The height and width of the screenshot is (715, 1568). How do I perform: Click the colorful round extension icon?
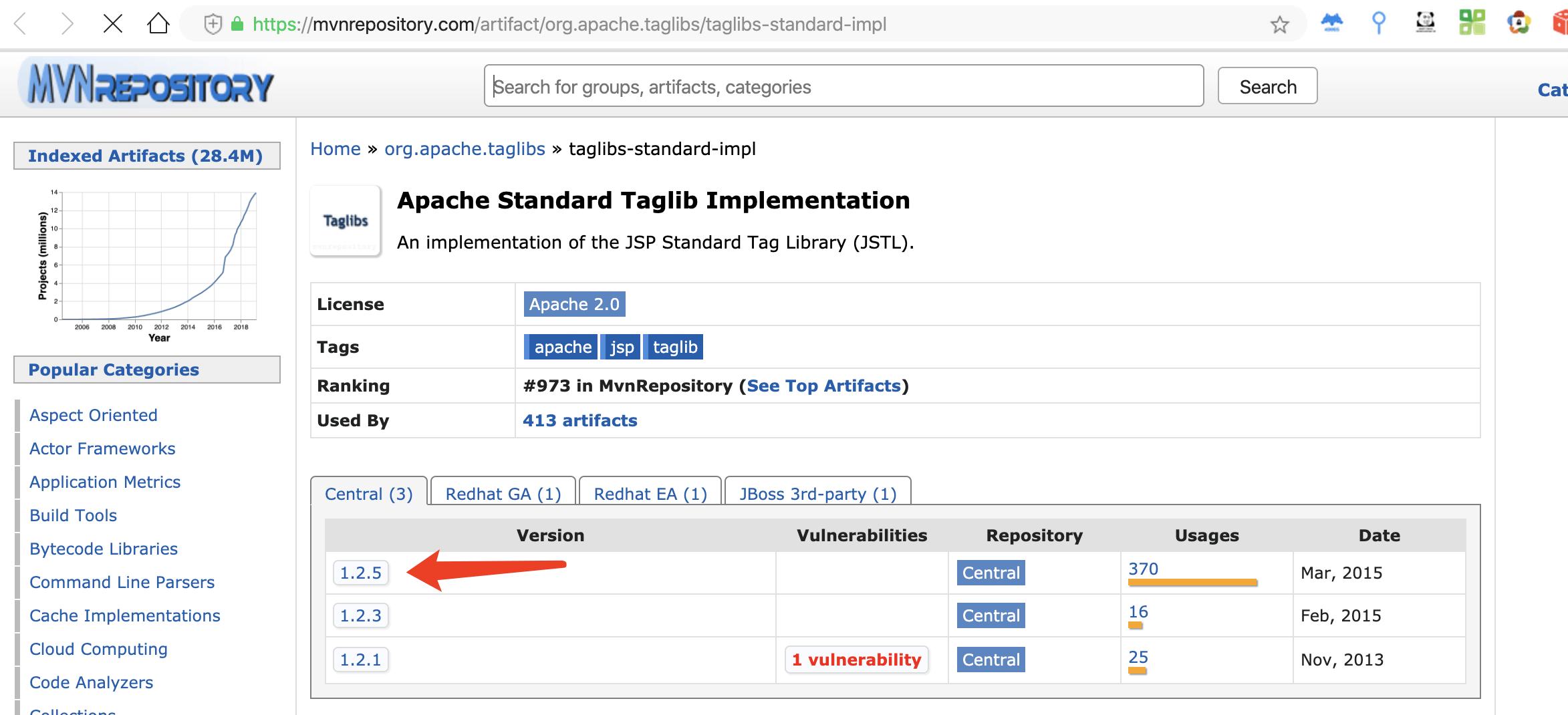coord(1519,23)
